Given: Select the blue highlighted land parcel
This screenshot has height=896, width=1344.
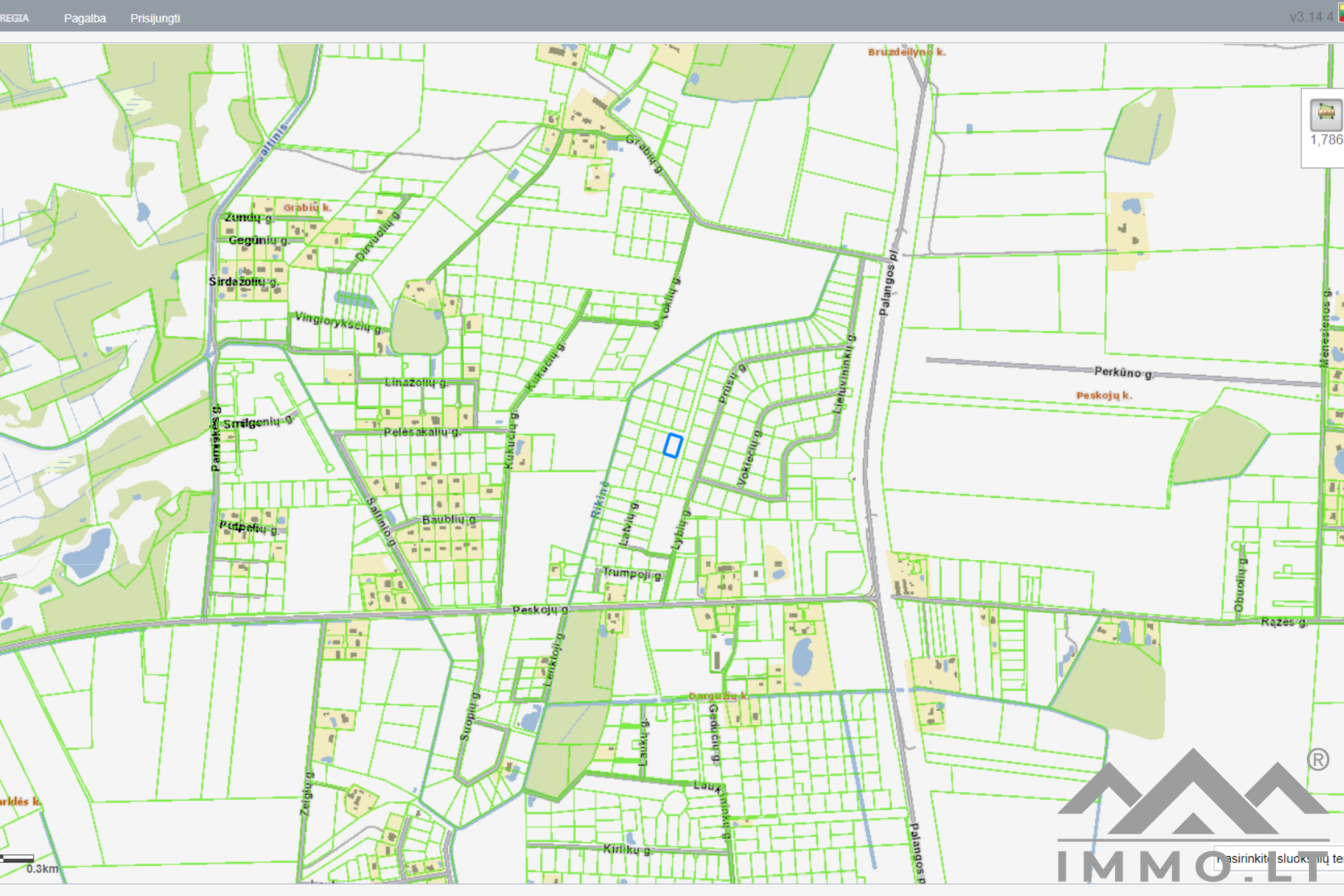Looking at the screenshot, I should pos(673,445).
